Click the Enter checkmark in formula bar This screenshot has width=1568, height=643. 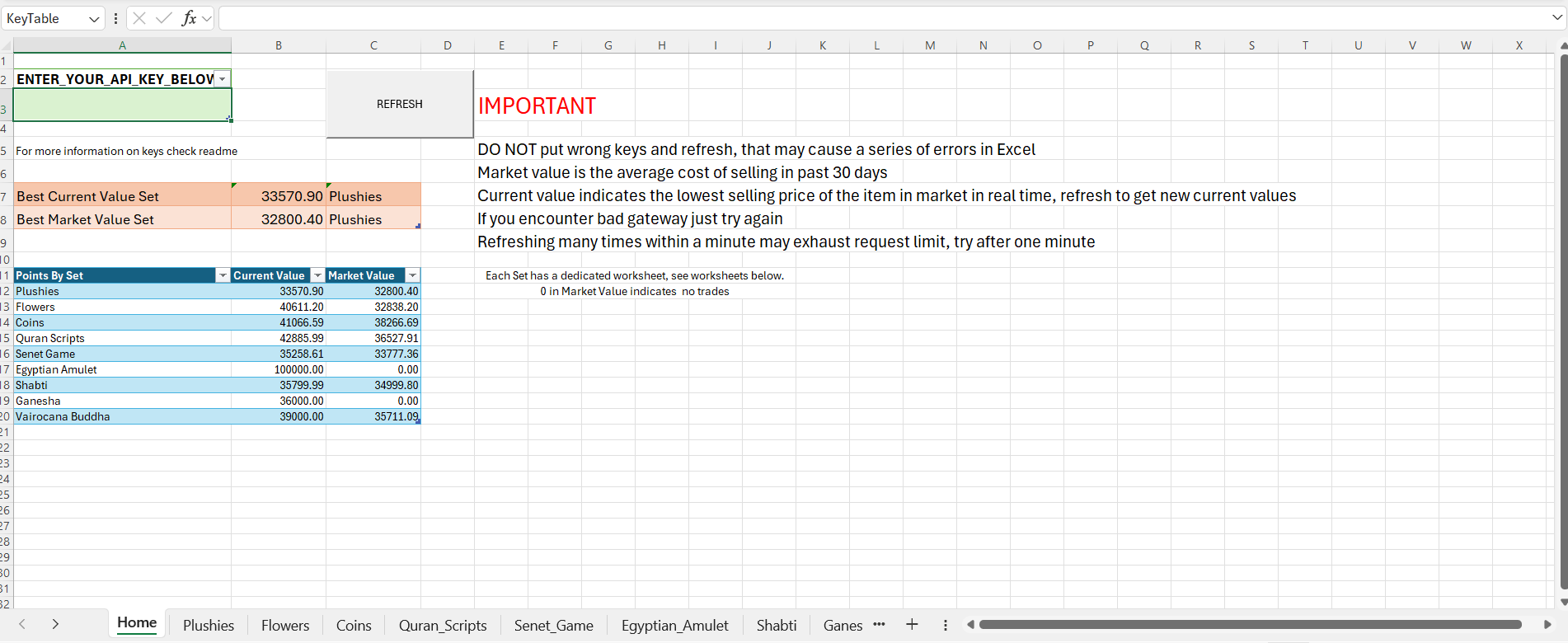pos(164,18)
